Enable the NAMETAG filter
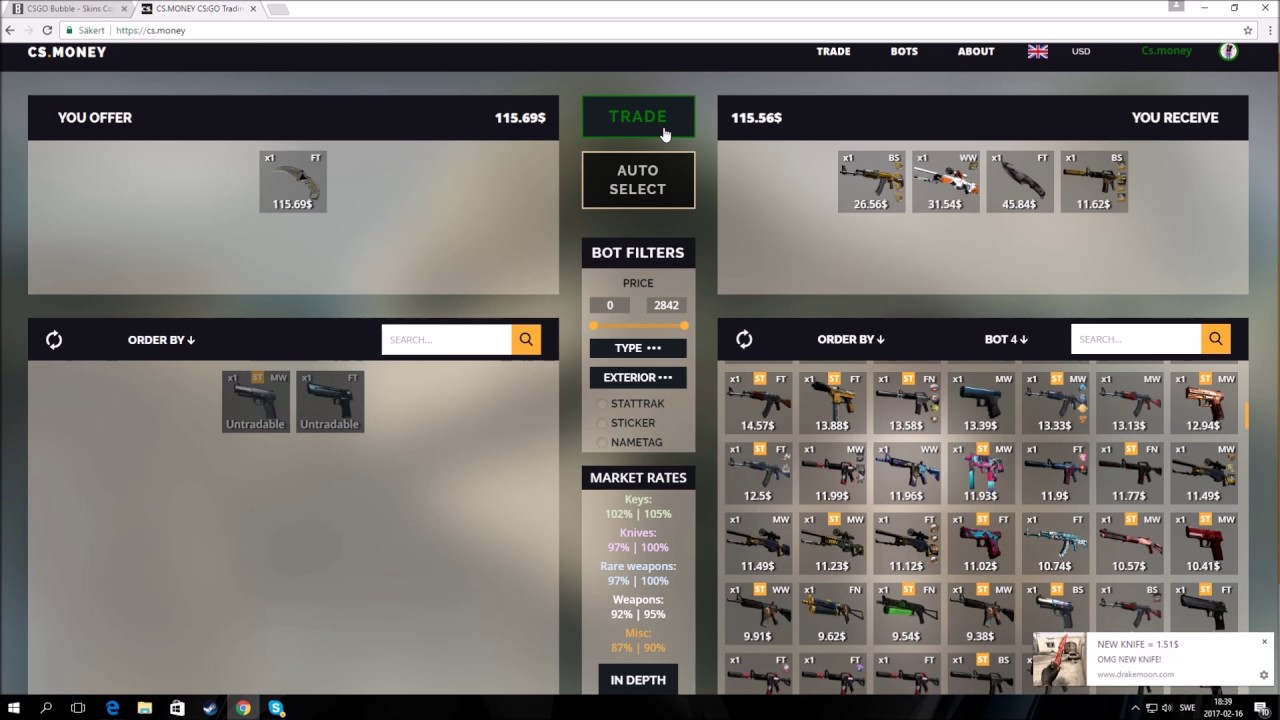The height and width of the screenshot is (720, 1280). (x=602, y=442)
